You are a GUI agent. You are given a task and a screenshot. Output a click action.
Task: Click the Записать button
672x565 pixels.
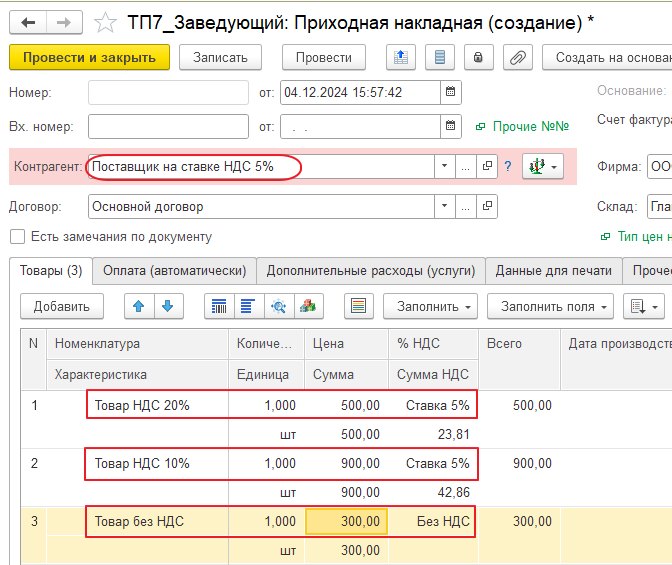pyautogui.click(x=220, y=57)
